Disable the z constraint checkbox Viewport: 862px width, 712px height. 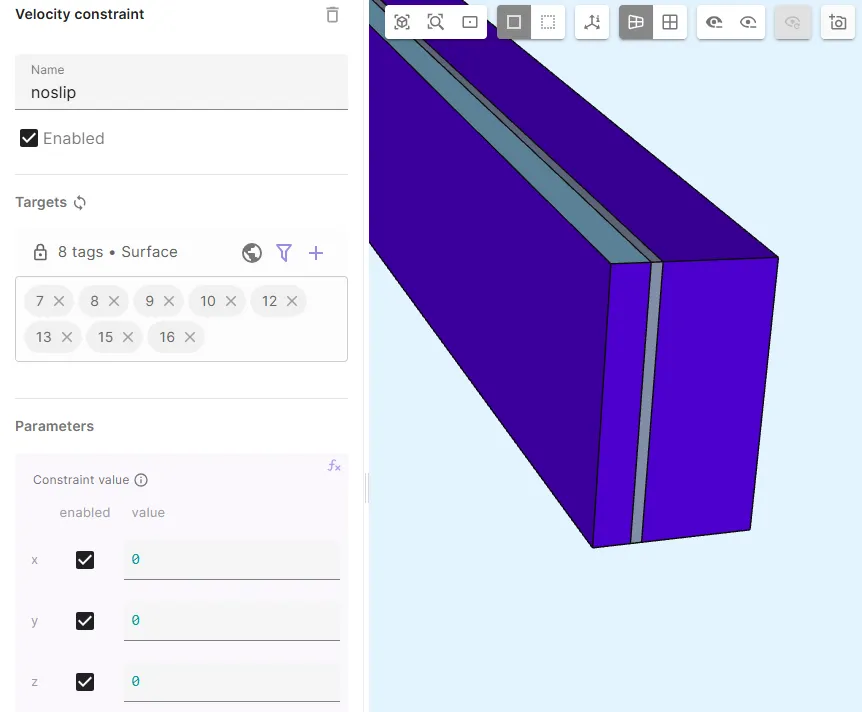pos(85,682)
